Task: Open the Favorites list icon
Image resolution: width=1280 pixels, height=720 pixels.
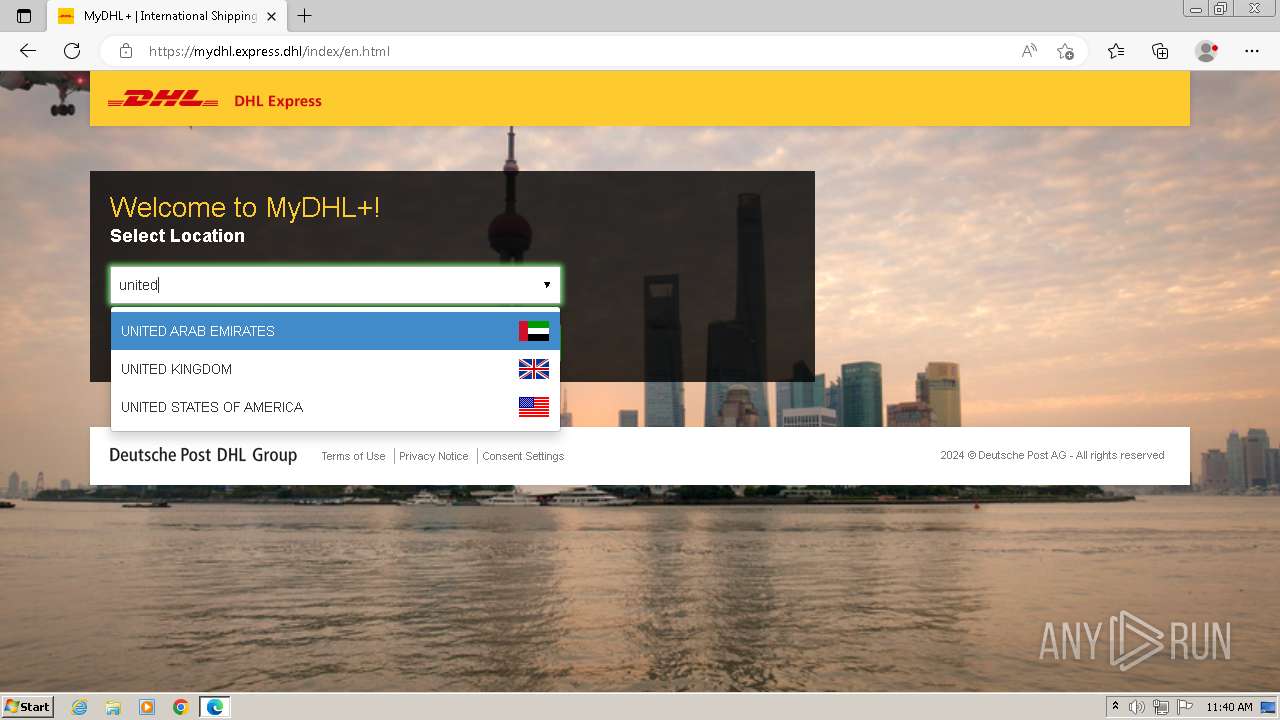Action: point(1116,51)
